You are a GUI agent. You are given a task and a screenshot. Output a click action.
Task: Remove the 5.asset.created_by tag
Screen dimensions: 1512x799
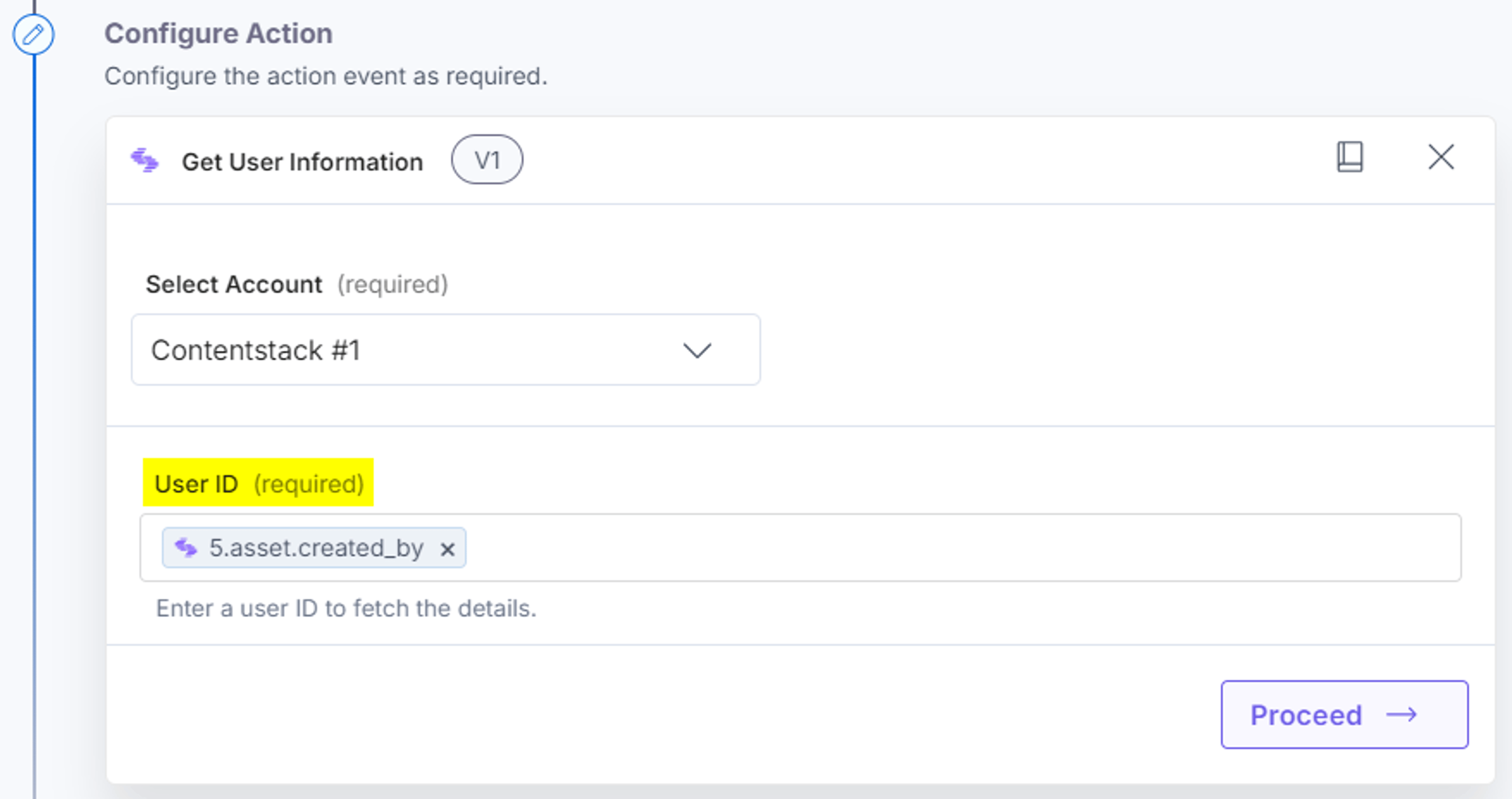(447, 549)
